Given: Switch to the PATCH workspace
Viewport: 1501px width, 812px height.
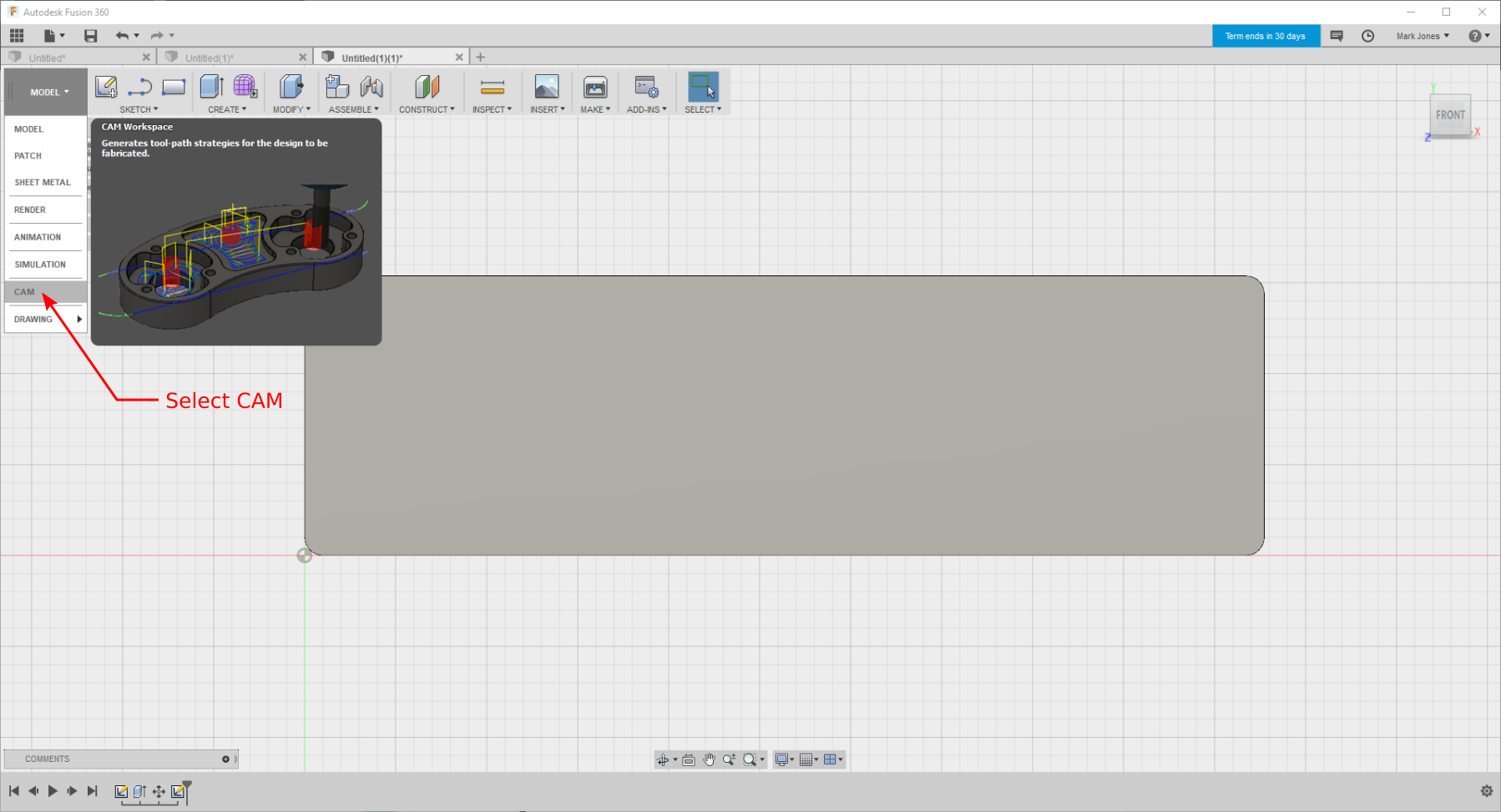Looking at the screenshot, I should point(45,156).
